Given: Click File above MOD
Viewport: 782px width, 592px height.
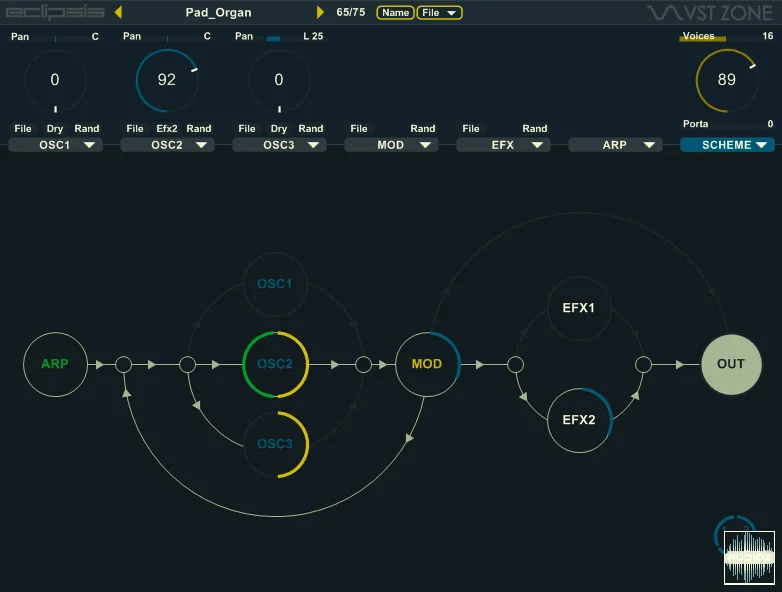Looking at the screenshot, I should coord(359,129).
